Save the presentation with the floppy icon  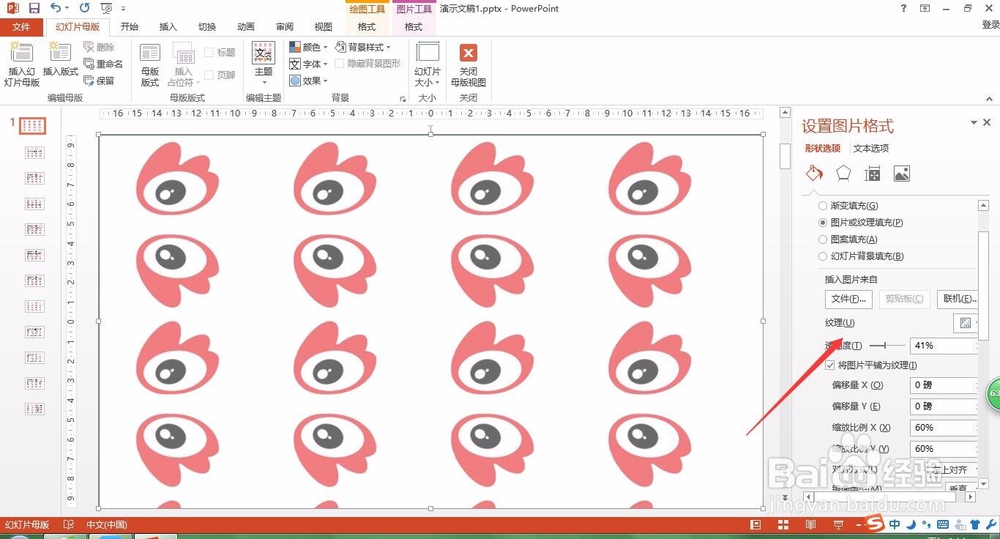(x=34, y=8)
